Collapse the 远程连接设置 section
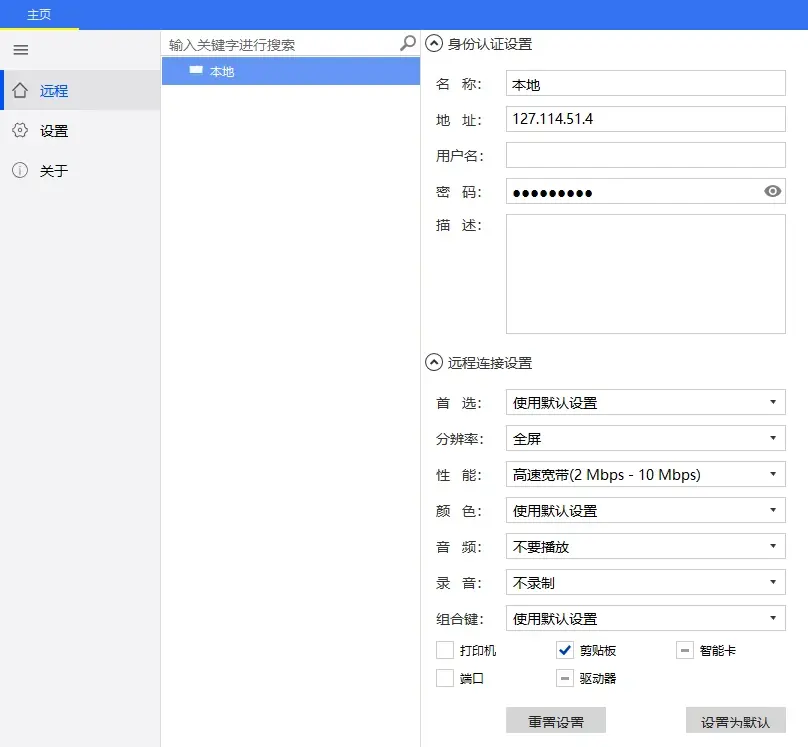The image size is (808, 747). tap(434, 362)
